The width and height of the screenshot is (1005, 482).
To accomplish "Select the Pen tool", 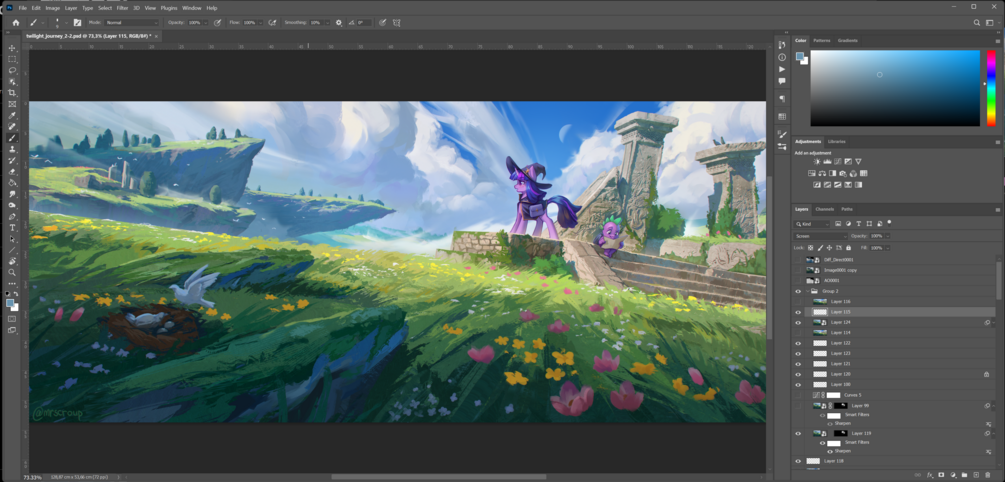I will 12,217.
